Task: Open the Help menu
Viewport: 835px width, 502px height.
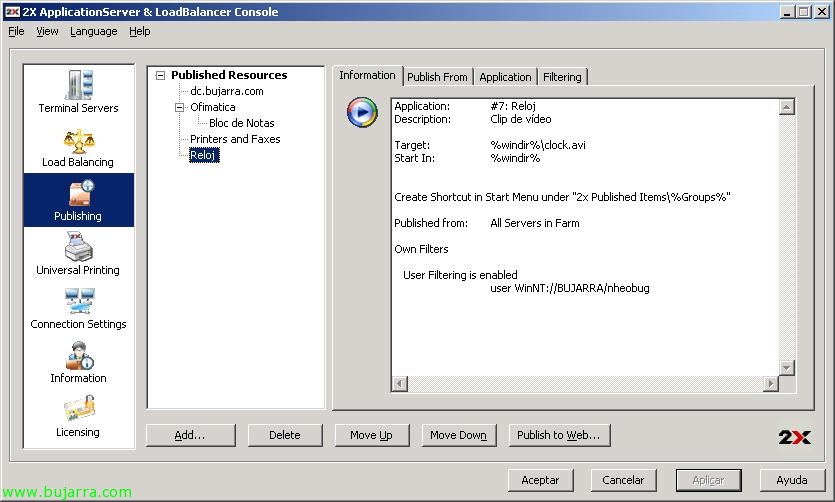Action: pyautogui.click(x=140, y=31)
